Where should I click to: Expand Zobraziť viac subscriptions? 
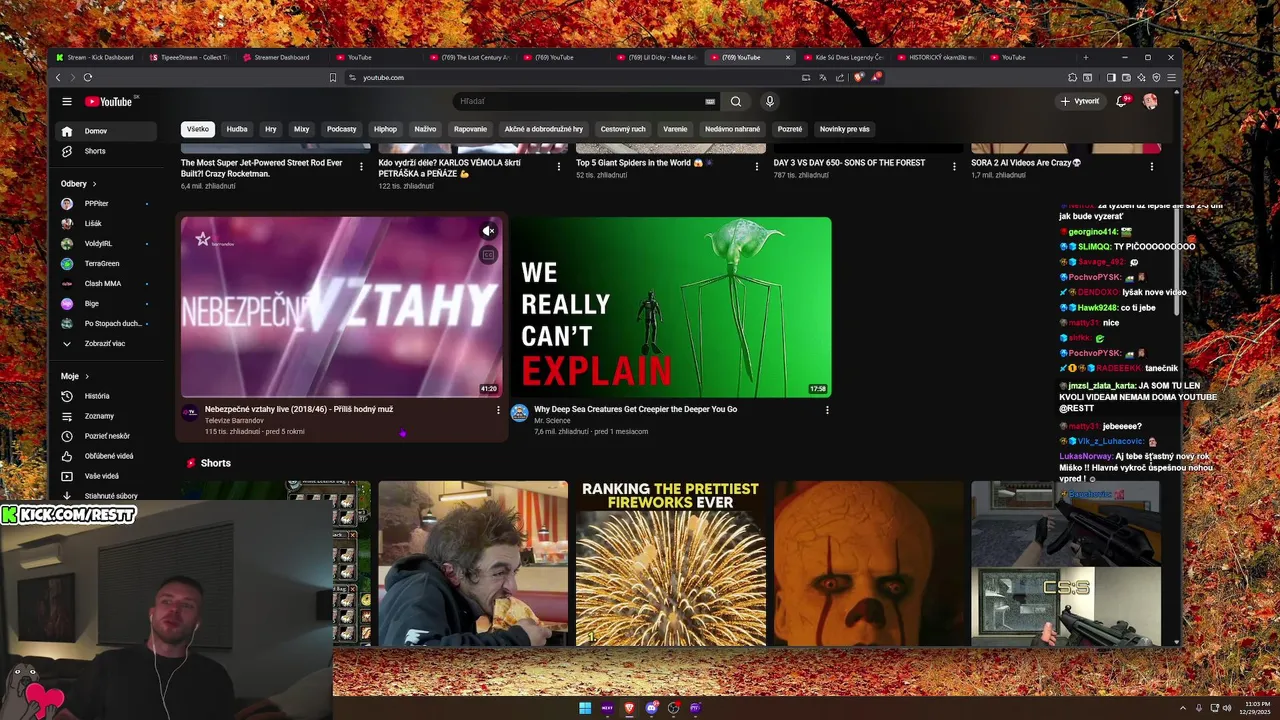pos(105,343)
